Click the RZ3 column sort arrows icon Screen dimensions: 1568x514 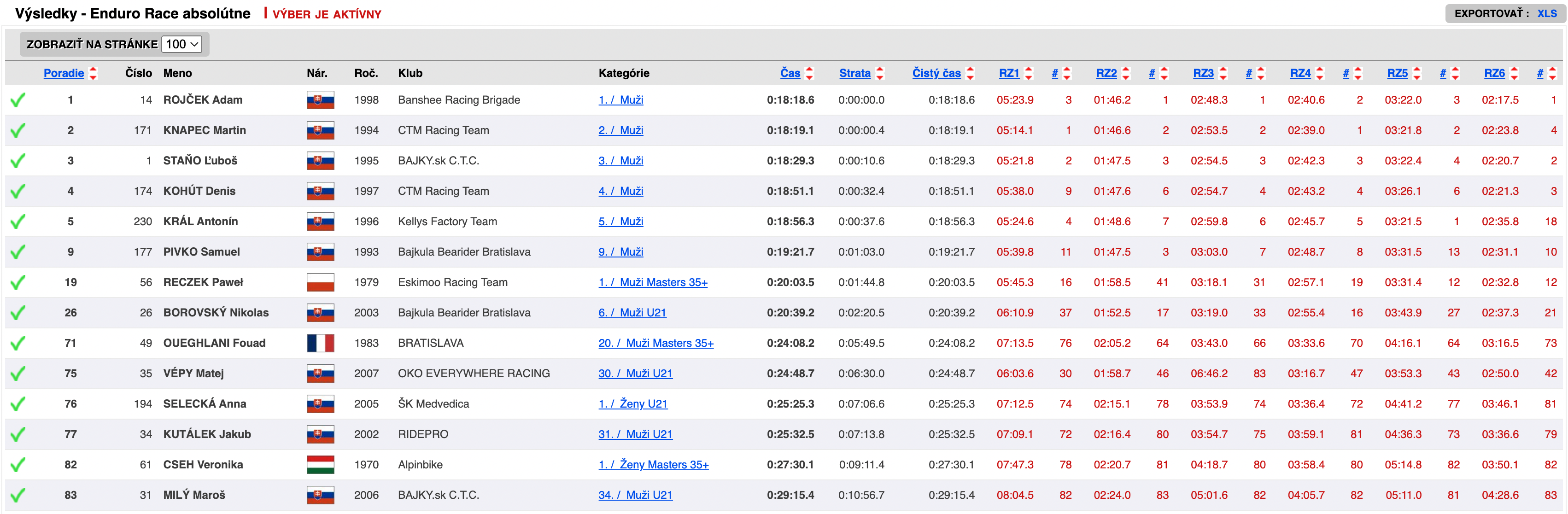point(1223,73)
